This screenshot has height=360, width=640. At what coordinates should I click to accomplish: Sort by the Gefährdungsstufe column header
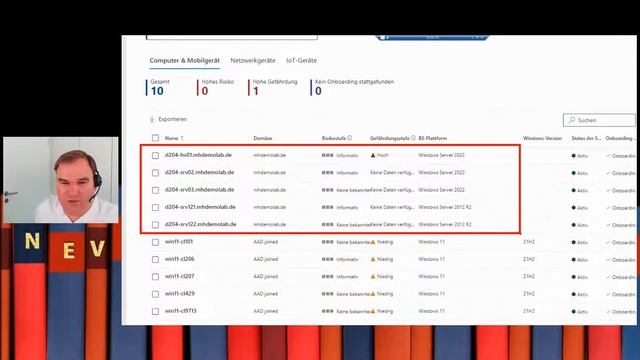[x=390, y=138]
